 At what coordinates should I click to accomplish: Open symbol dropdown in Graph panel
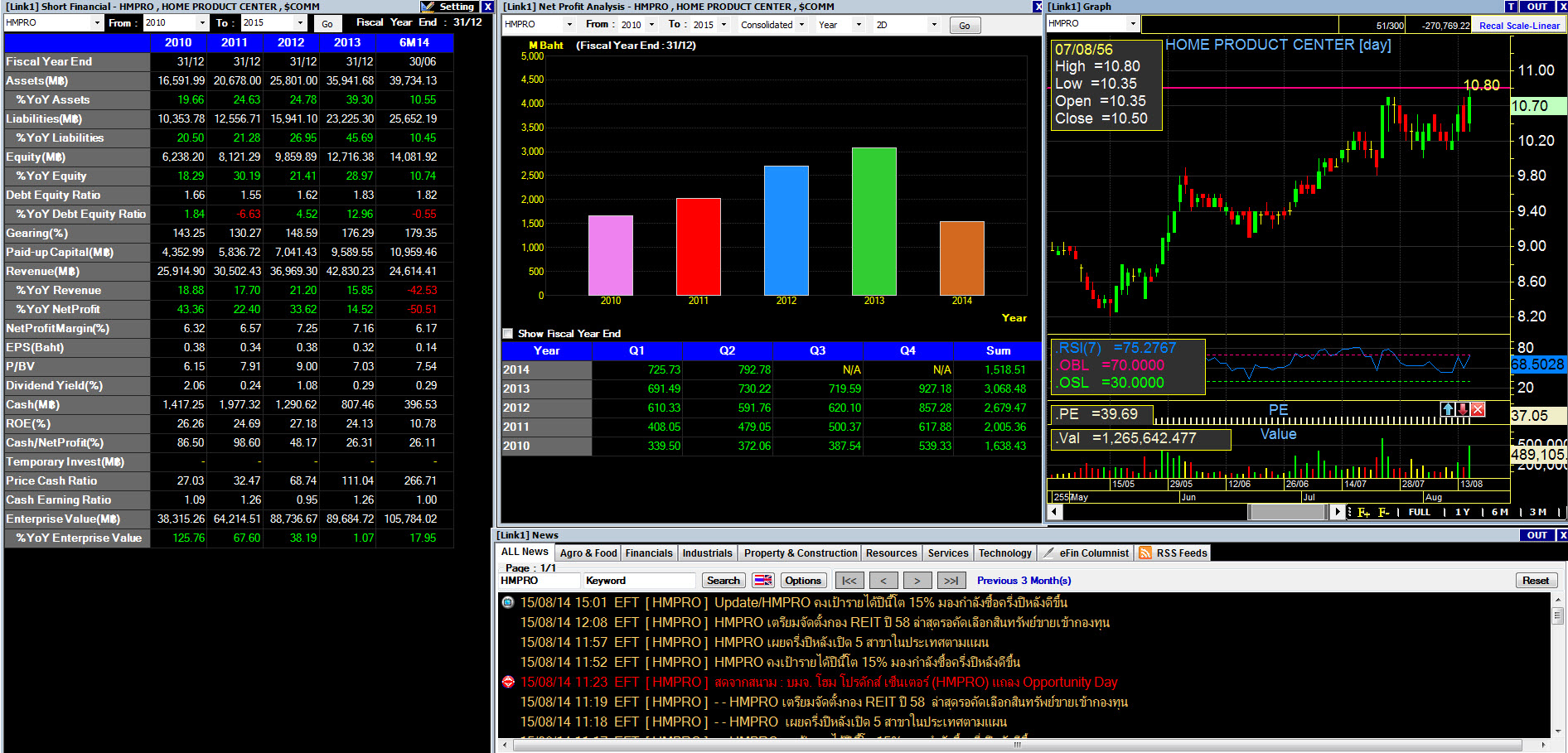(x=1134, y=24)
